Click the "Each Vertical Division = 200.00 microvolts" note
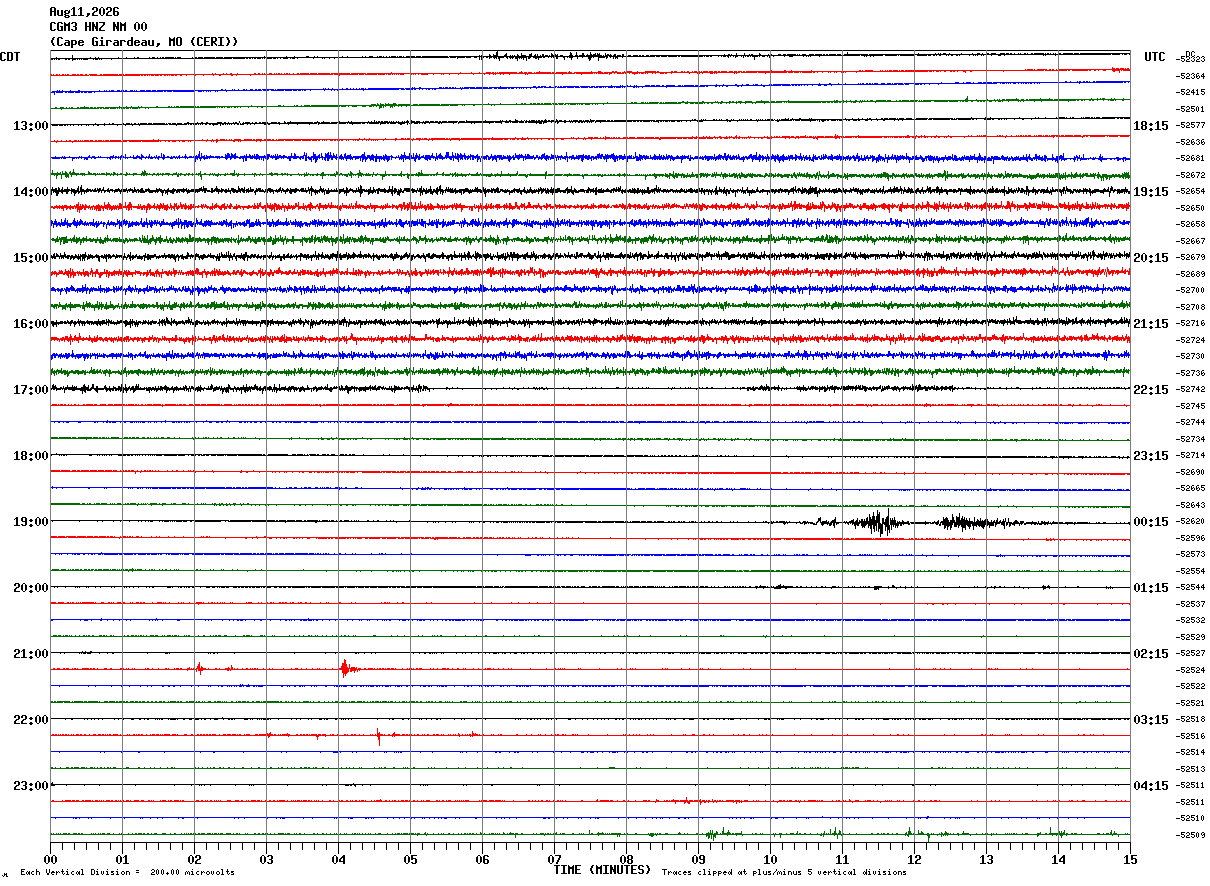 pos(127,873)
